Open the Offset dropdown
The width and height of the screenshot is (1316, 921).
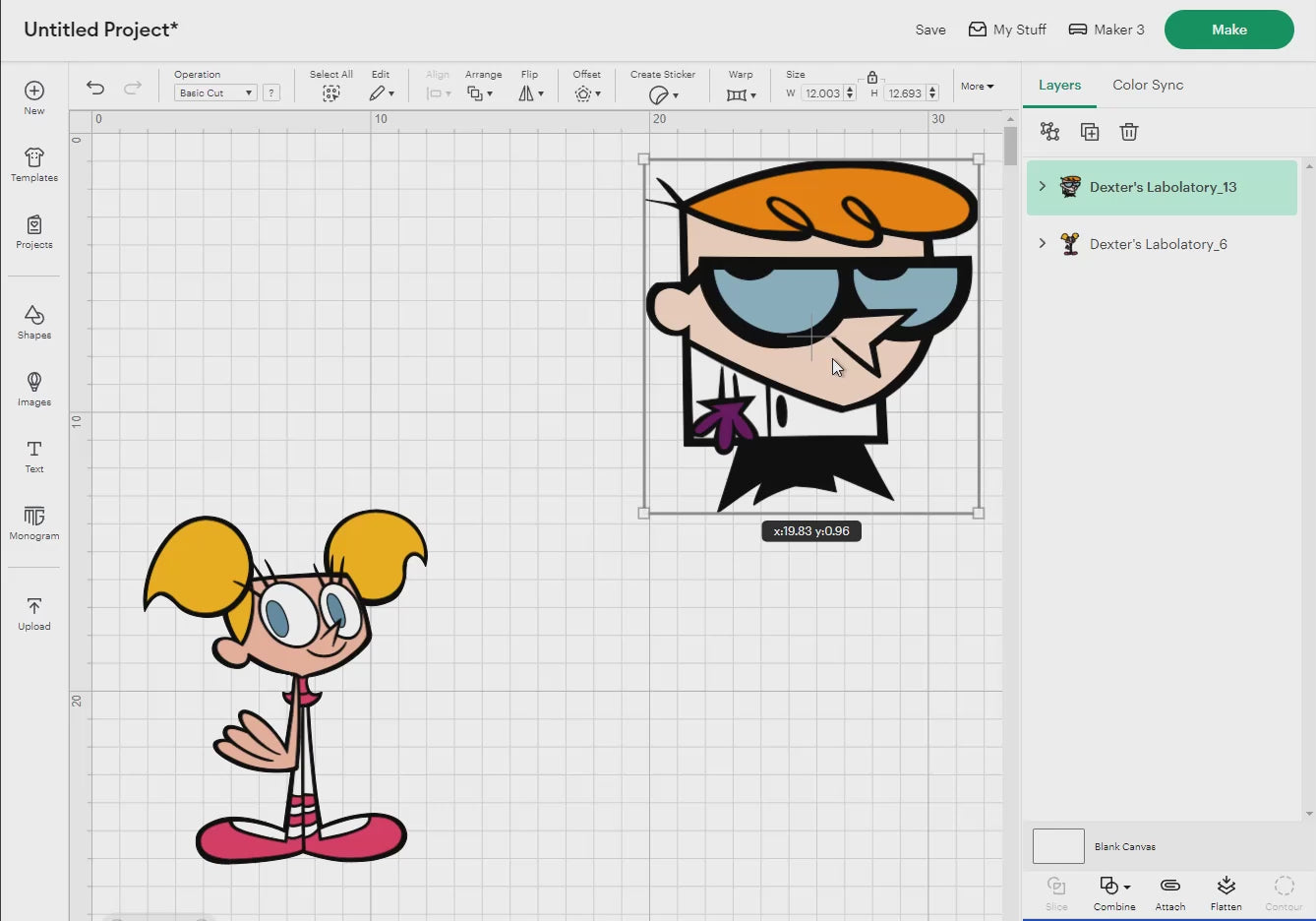(x=587, y=93)
